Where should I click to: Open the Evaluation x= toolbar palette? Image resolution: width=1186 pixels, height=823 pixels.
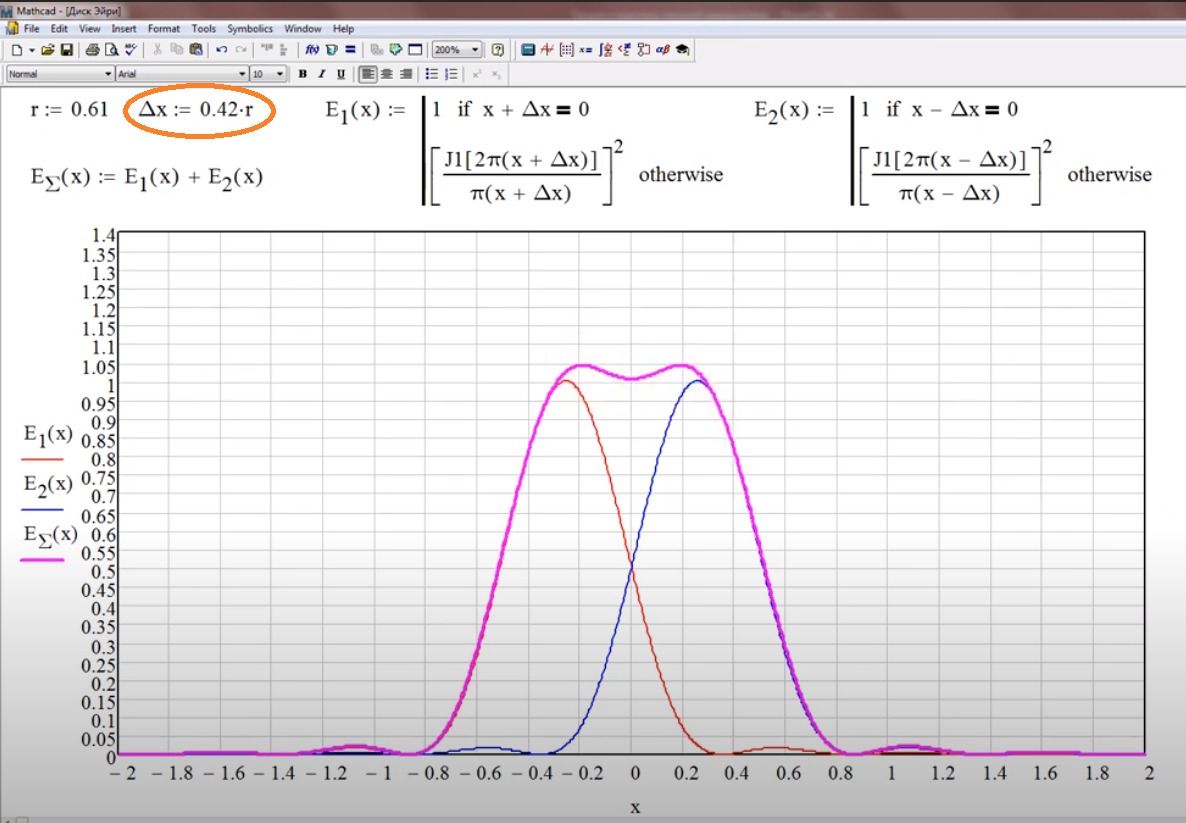coord(585,50)
